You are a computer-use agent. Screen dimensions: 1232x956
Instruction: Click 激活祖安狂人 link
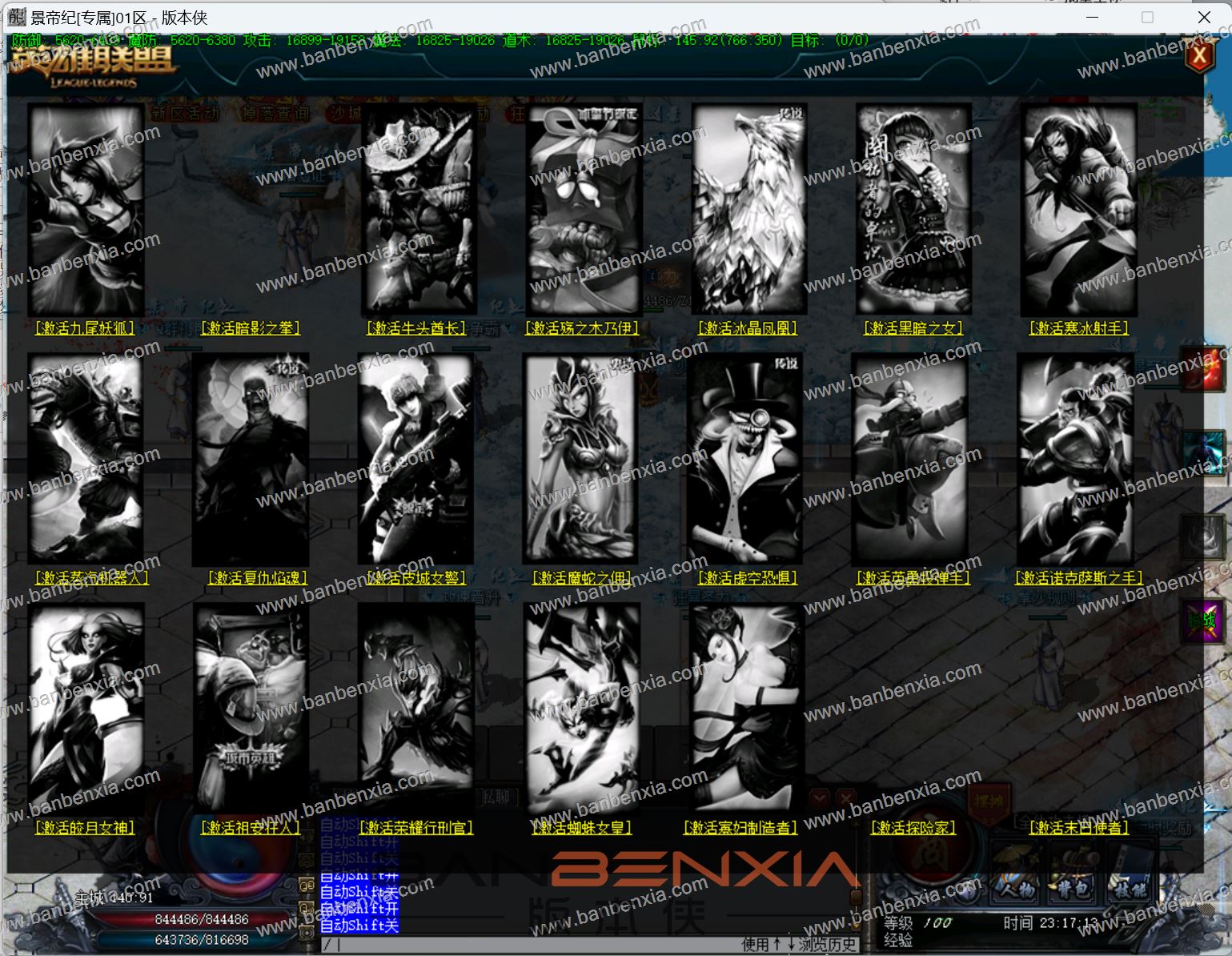tap(251, 828)
